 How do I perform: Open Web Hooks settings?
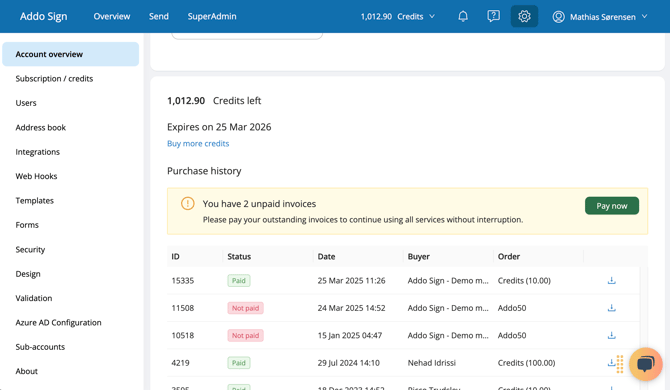coord(36,176)
